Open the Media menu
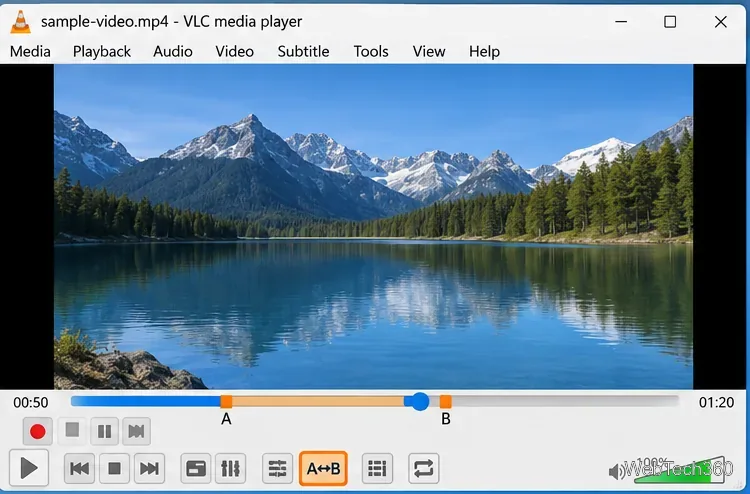This screenshot has height=494, width=750. pyautogui.click(x=30, y=51)
